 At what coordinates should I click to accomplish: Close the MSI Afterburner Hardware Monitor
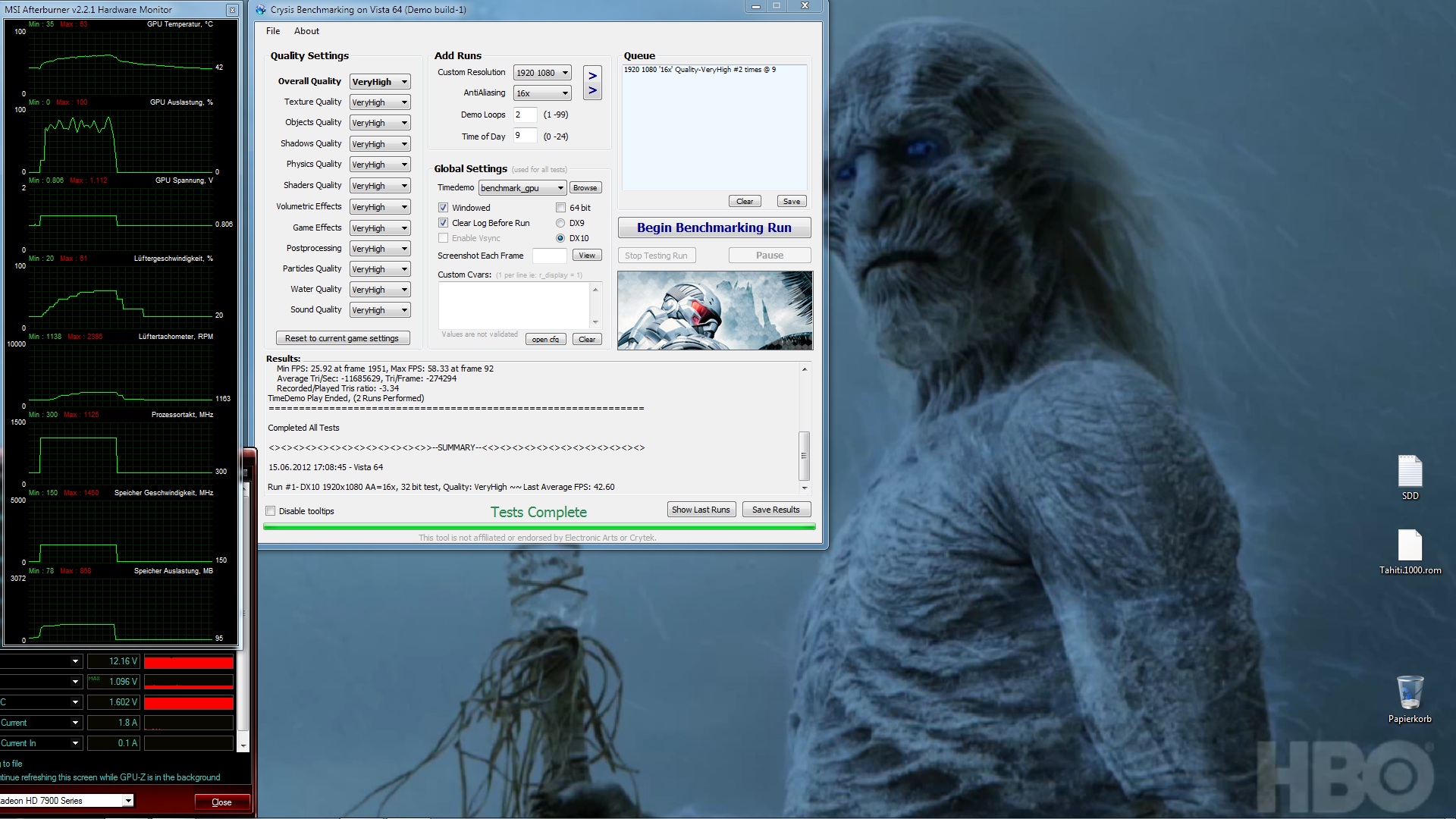click(232, 10)
